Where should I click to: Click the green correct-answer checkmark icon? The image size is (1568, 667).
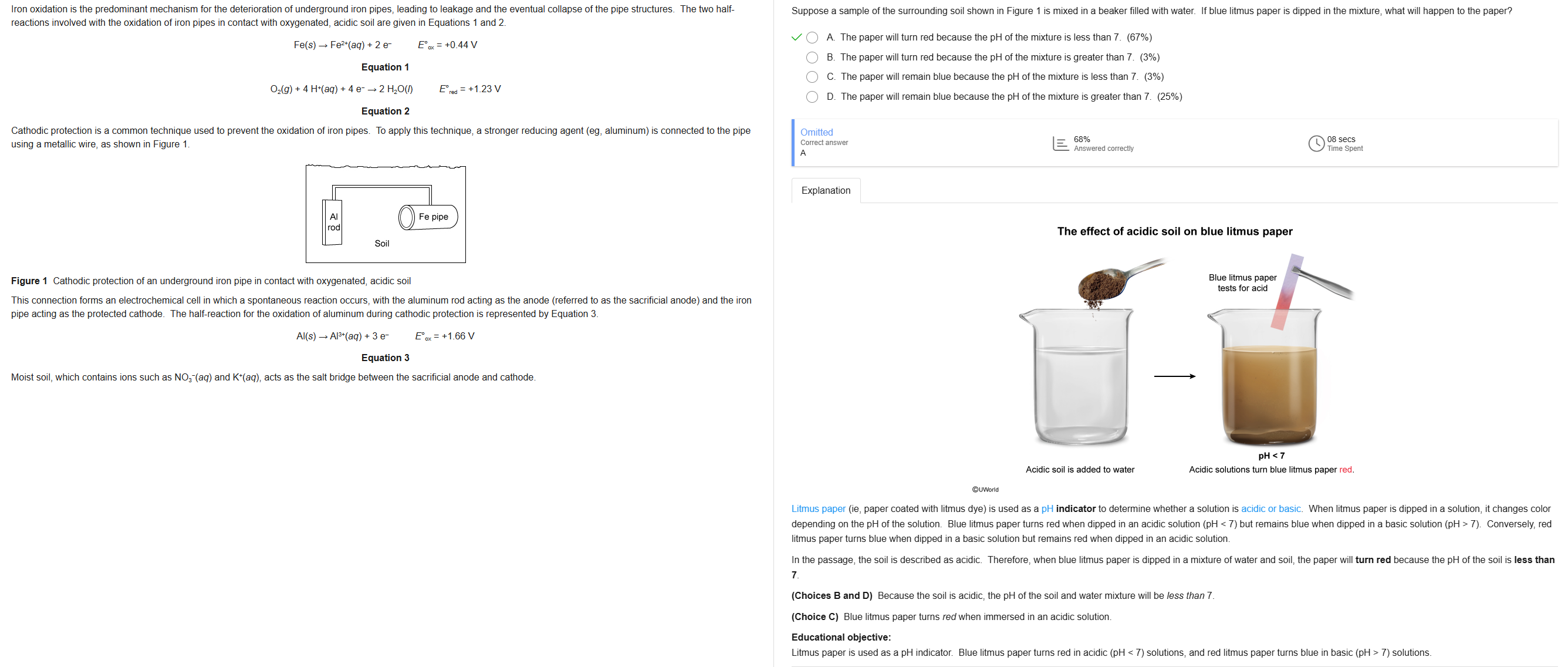click(x=796, y=38)
